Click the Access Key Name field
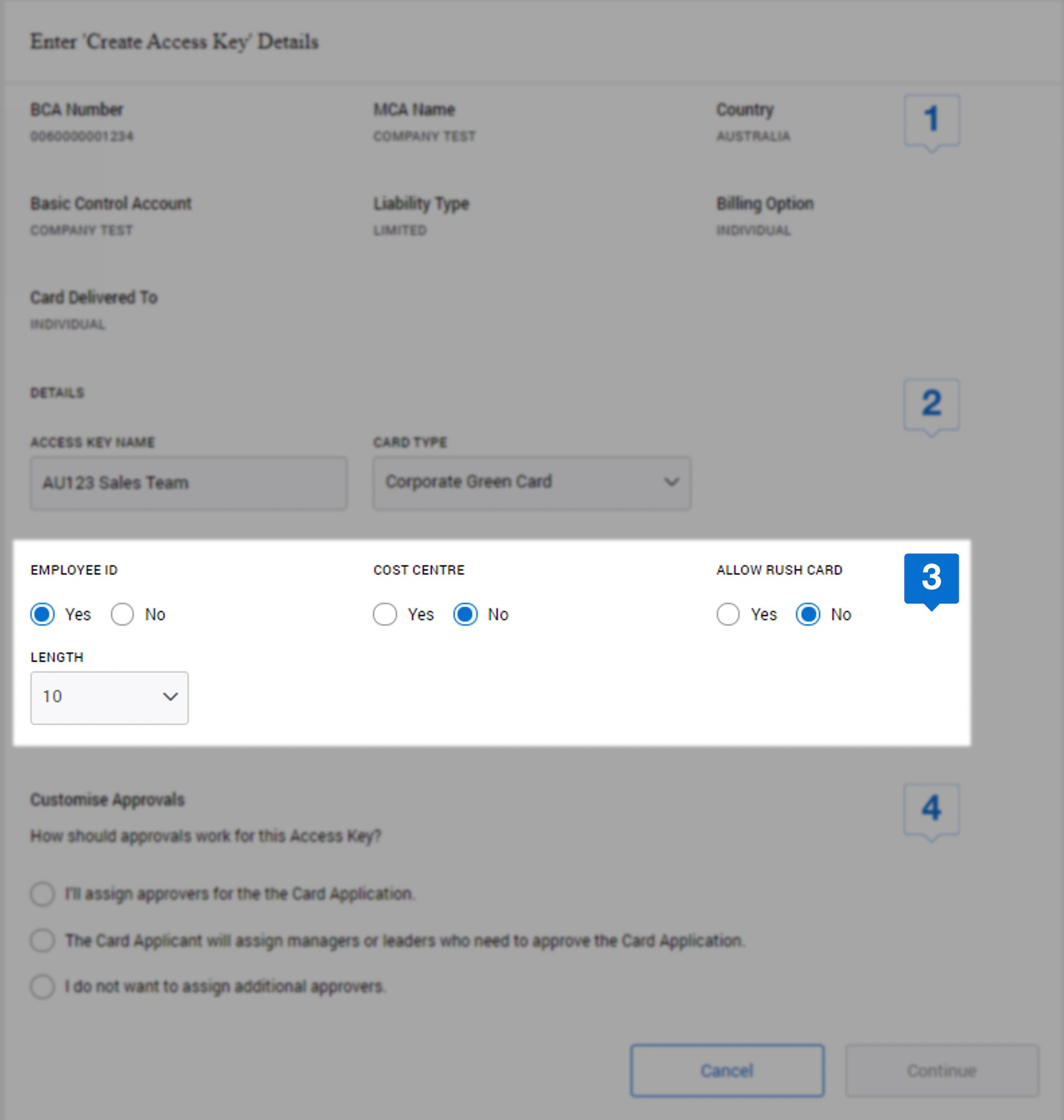Screen dimensions: 1064x1120 point(188,483)
